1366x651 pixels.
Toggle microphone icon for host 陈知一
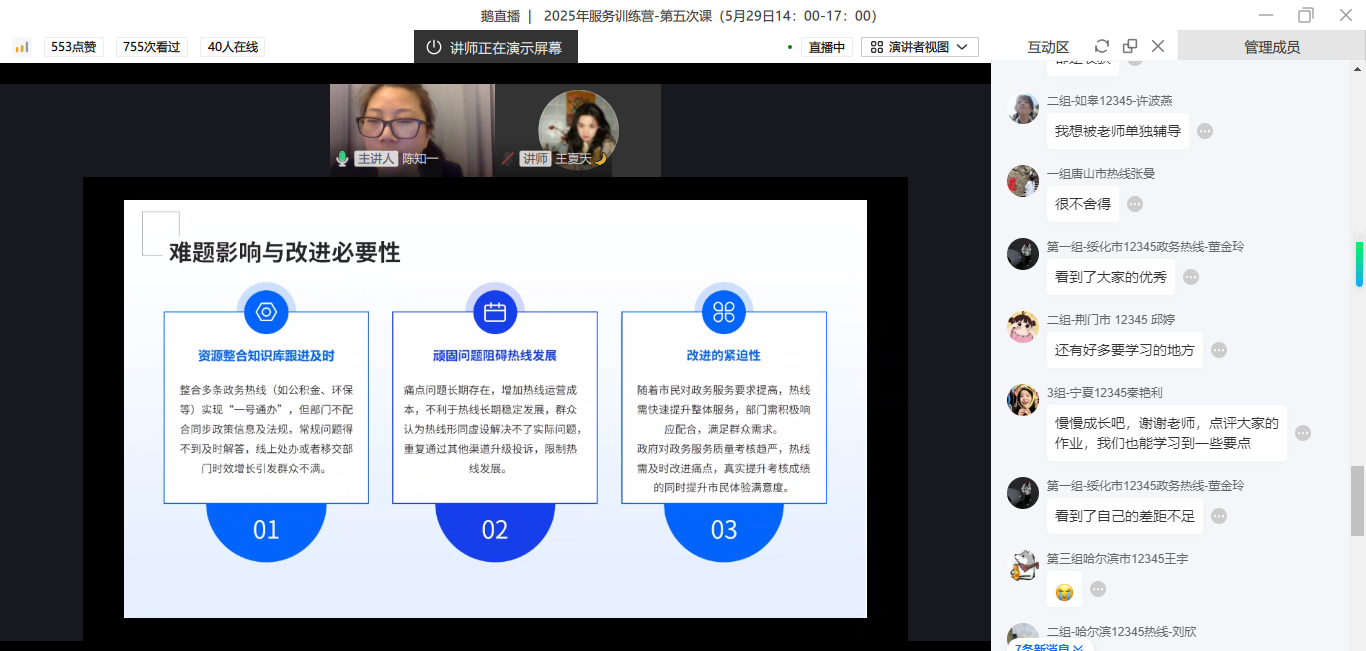point(342,158)
